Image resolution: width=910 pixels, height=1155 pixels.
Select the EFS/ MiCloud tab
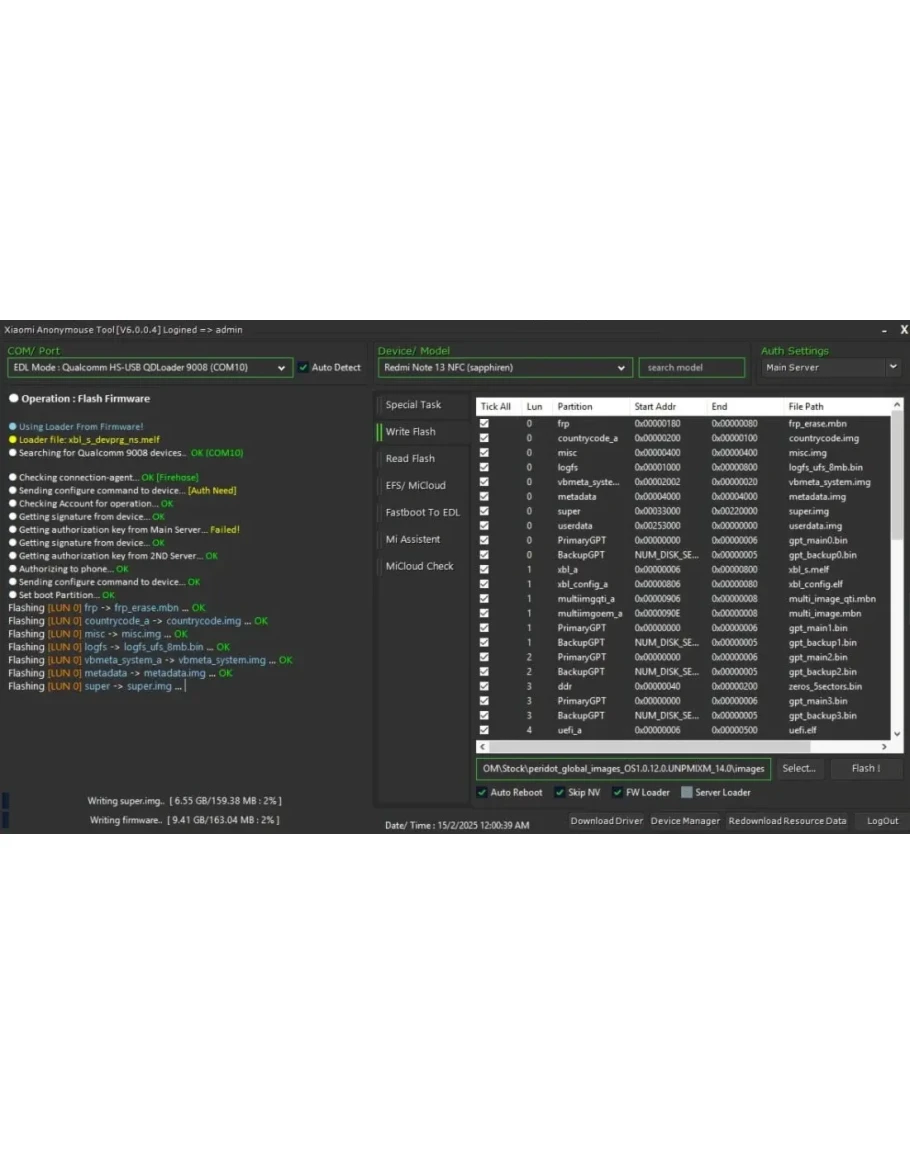point(415,486)
